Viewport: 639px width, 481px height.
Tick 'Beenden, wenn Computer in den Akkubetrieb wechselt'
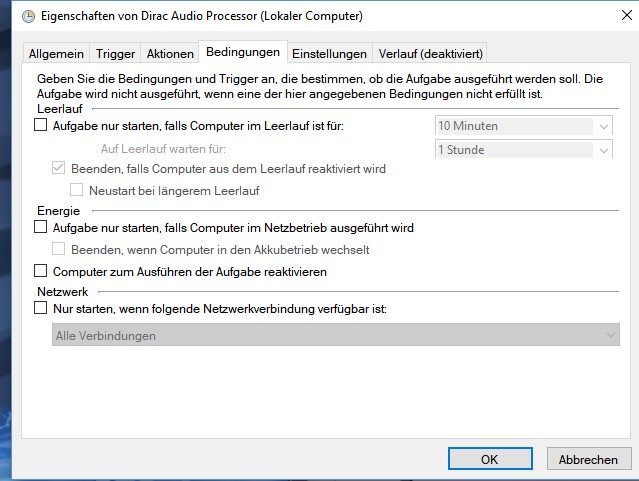(x=59, y=249)
